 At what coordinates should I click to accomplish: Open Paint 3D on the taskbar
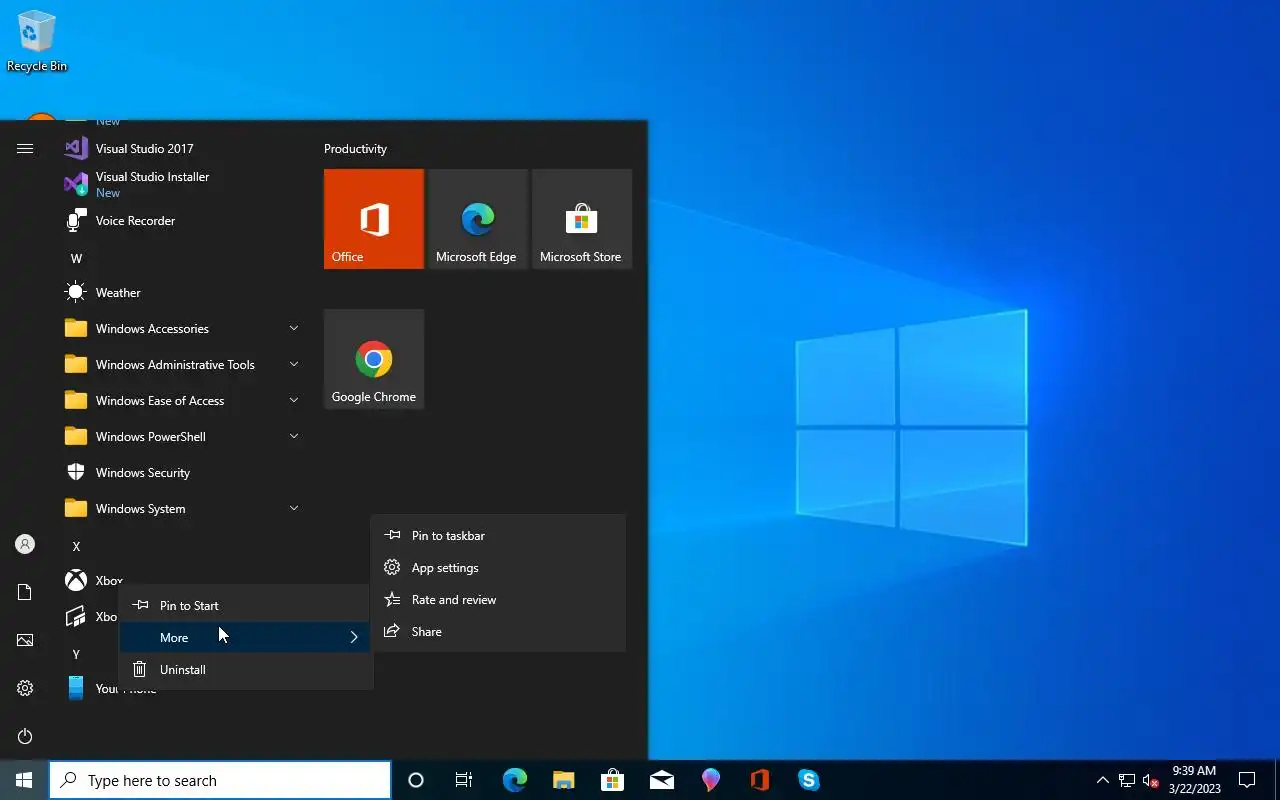[x=710, y=780]
